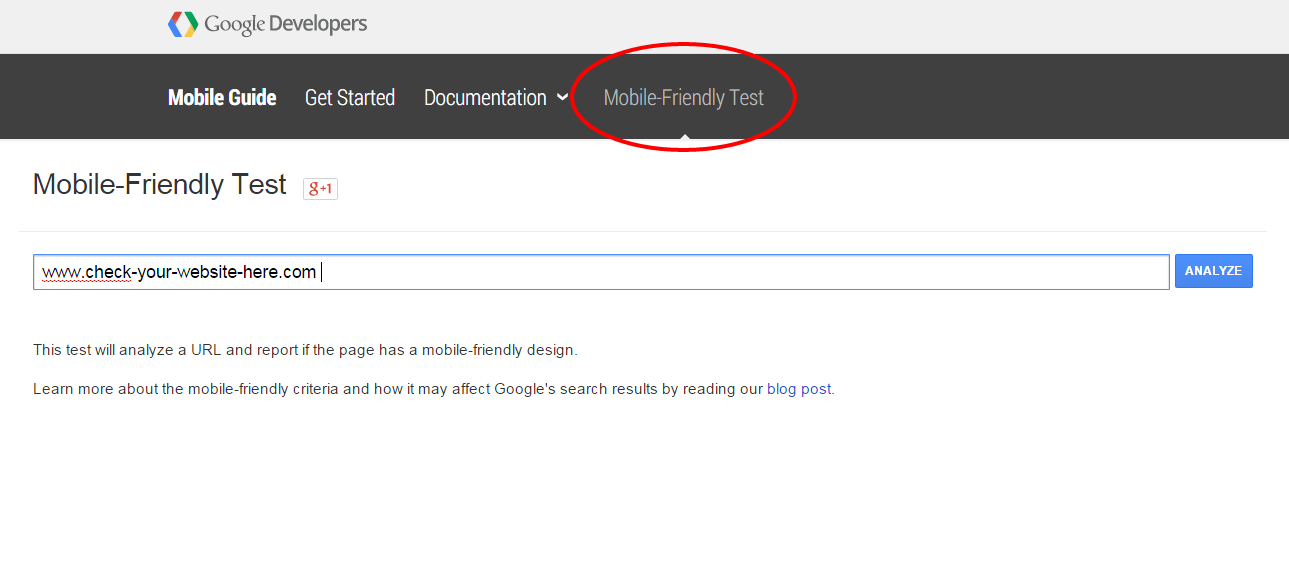Open the Get Started page
Screen dimensions: 1289x581
350,97
